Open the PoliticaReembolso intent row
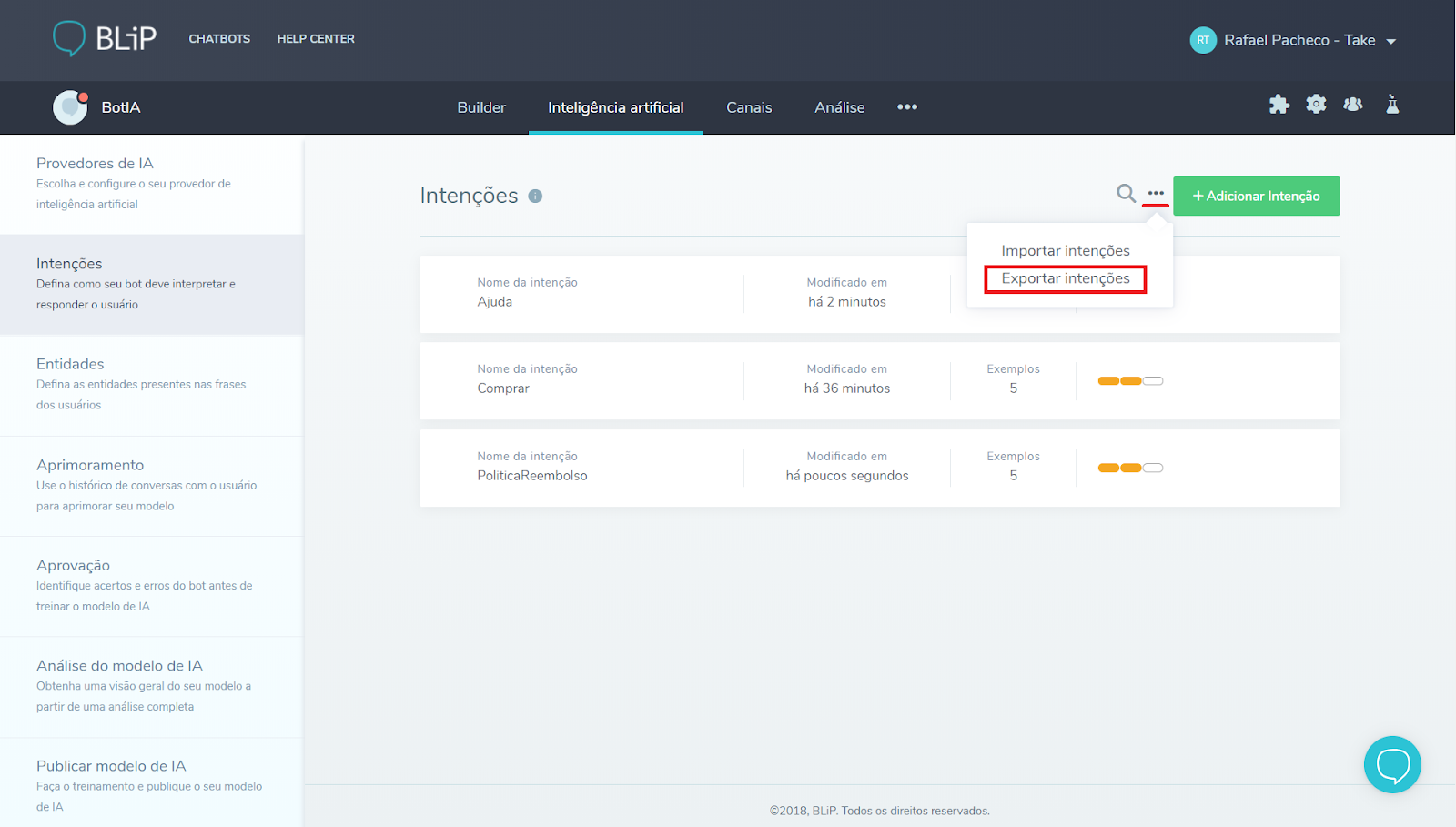 (531, 475)
